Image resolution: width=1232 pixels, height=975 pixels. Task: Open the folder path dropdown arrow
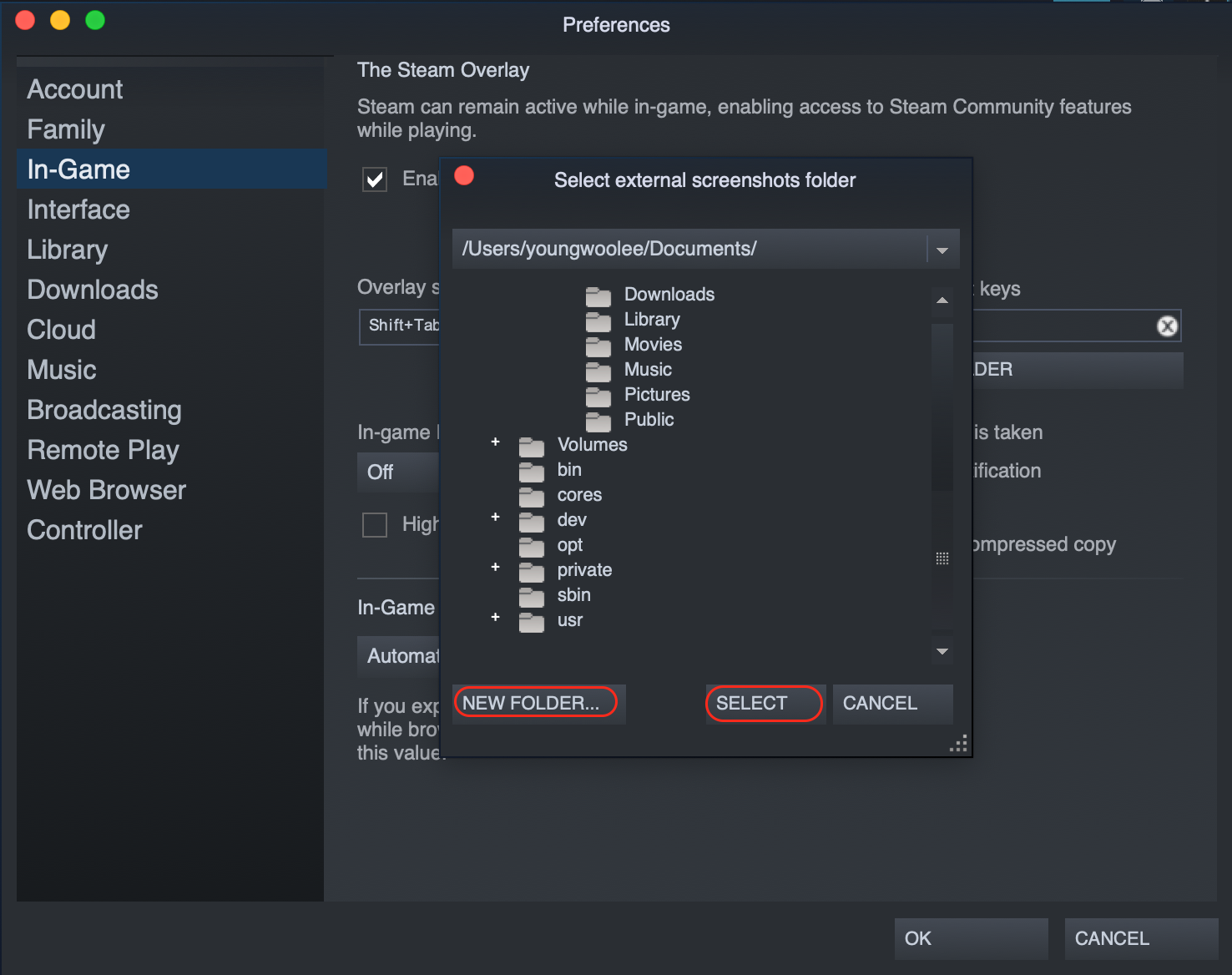click(942, 250)
